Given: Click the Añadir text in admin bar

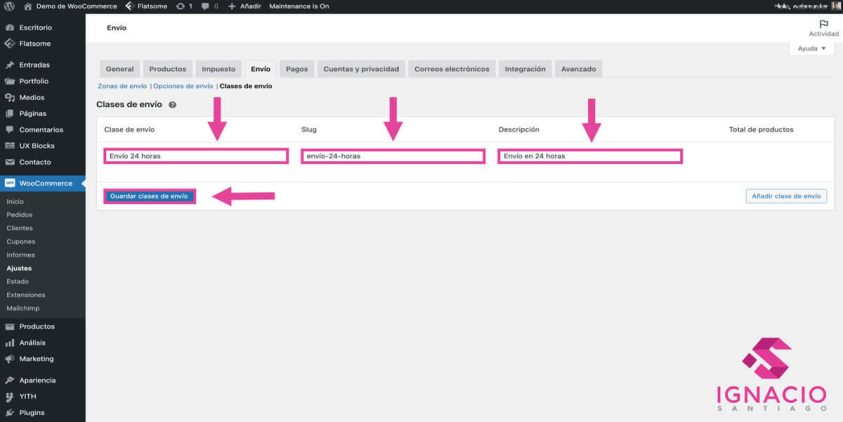Looking at the screenshot, I should click(251, 6).
